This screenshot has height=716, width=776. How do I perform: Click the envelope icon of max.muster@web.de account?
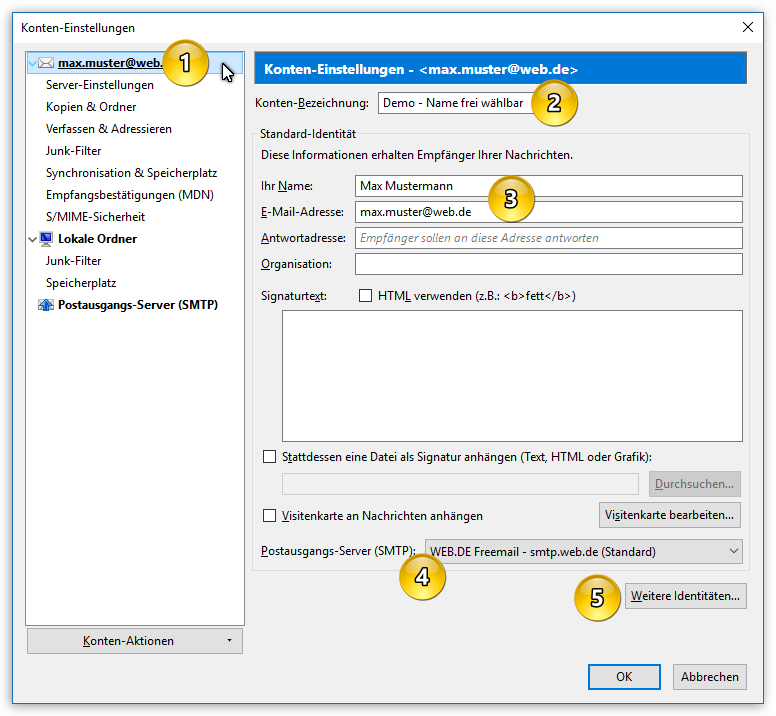tap(46, 63)
